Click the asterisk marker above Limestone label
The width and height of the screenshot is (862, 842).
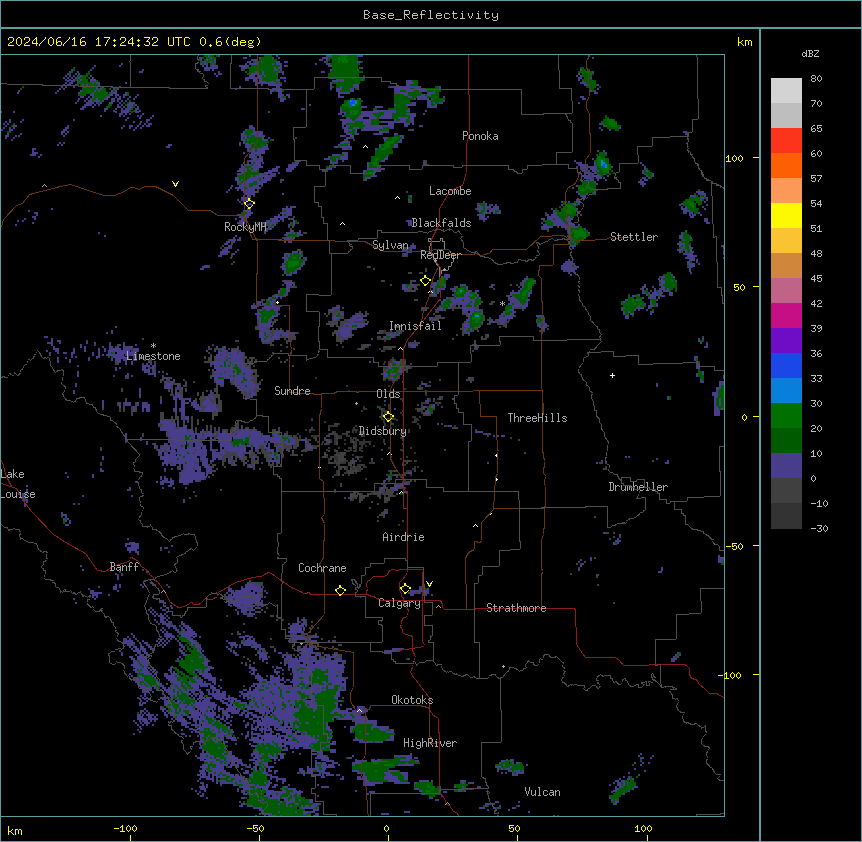153,346
